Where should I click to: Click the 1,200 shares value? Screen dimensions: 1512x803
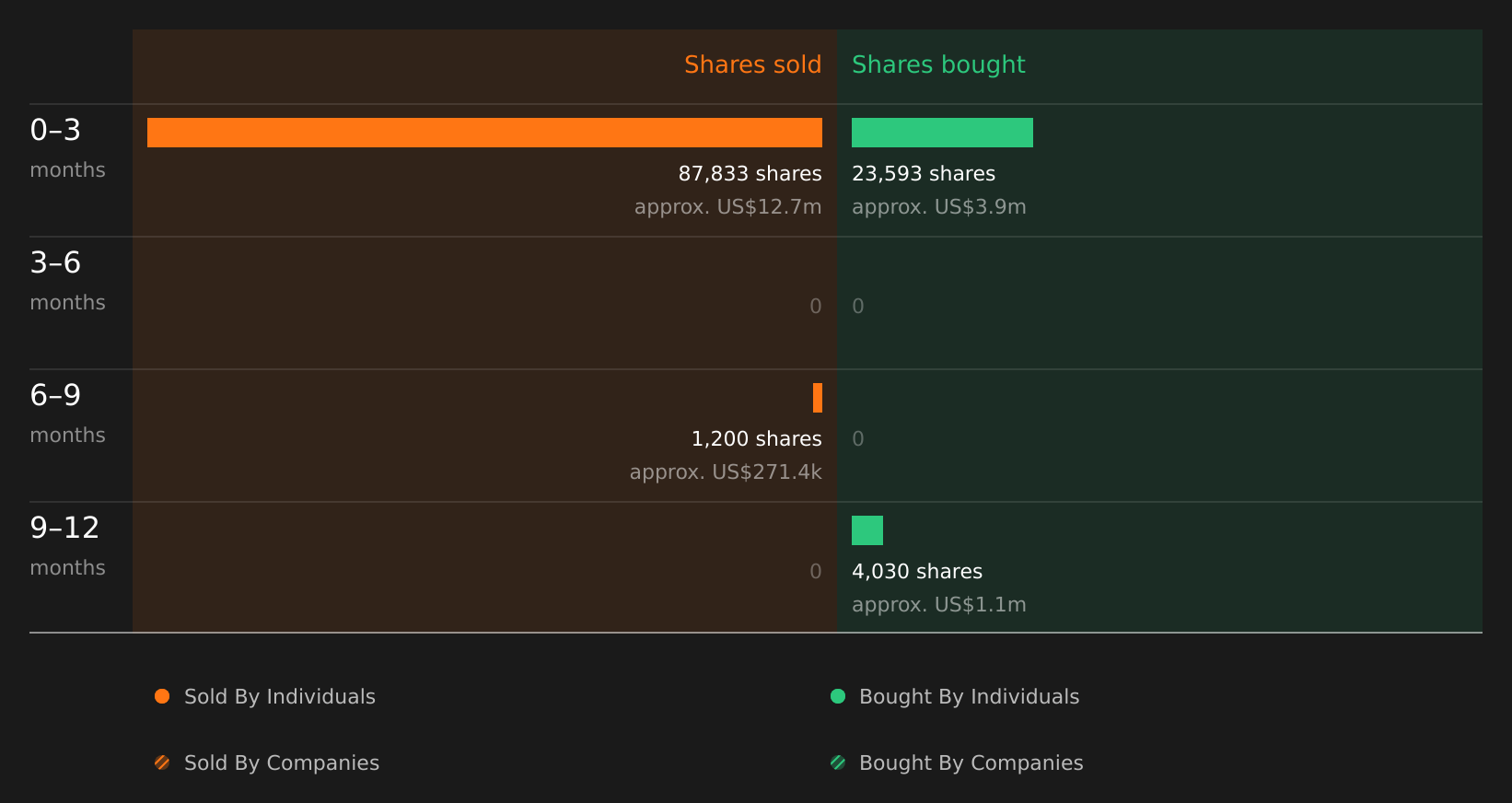coord(757,439)
